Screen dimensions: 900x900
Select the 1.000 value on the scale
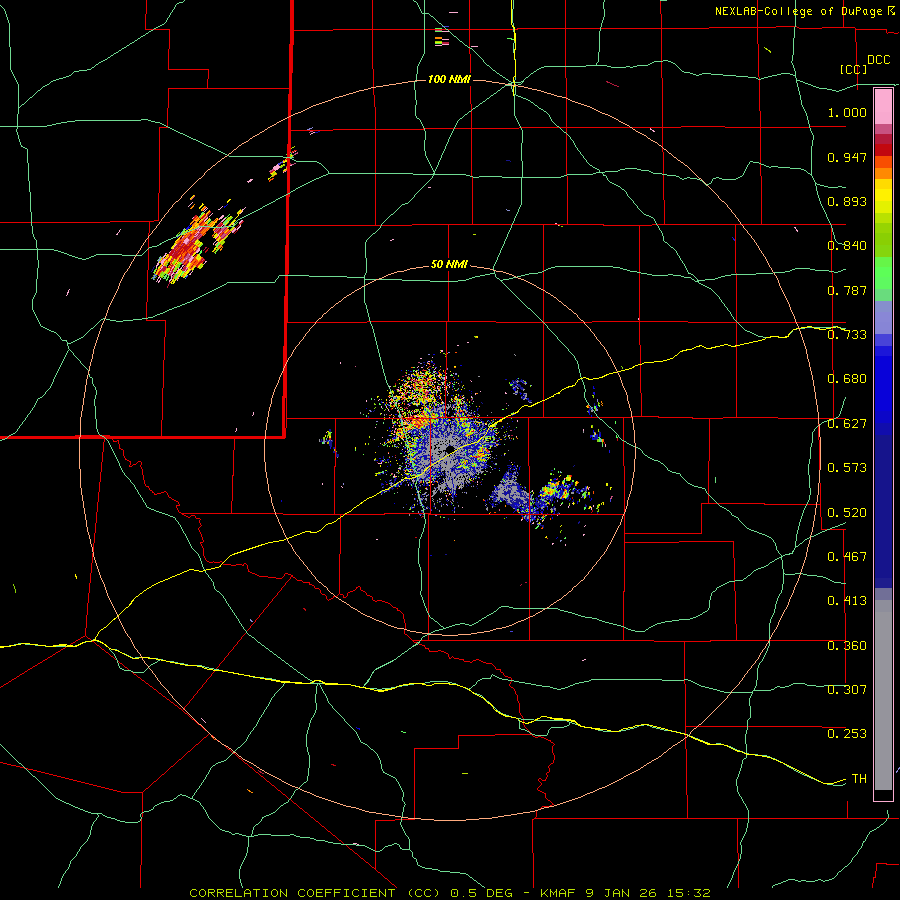847,112
